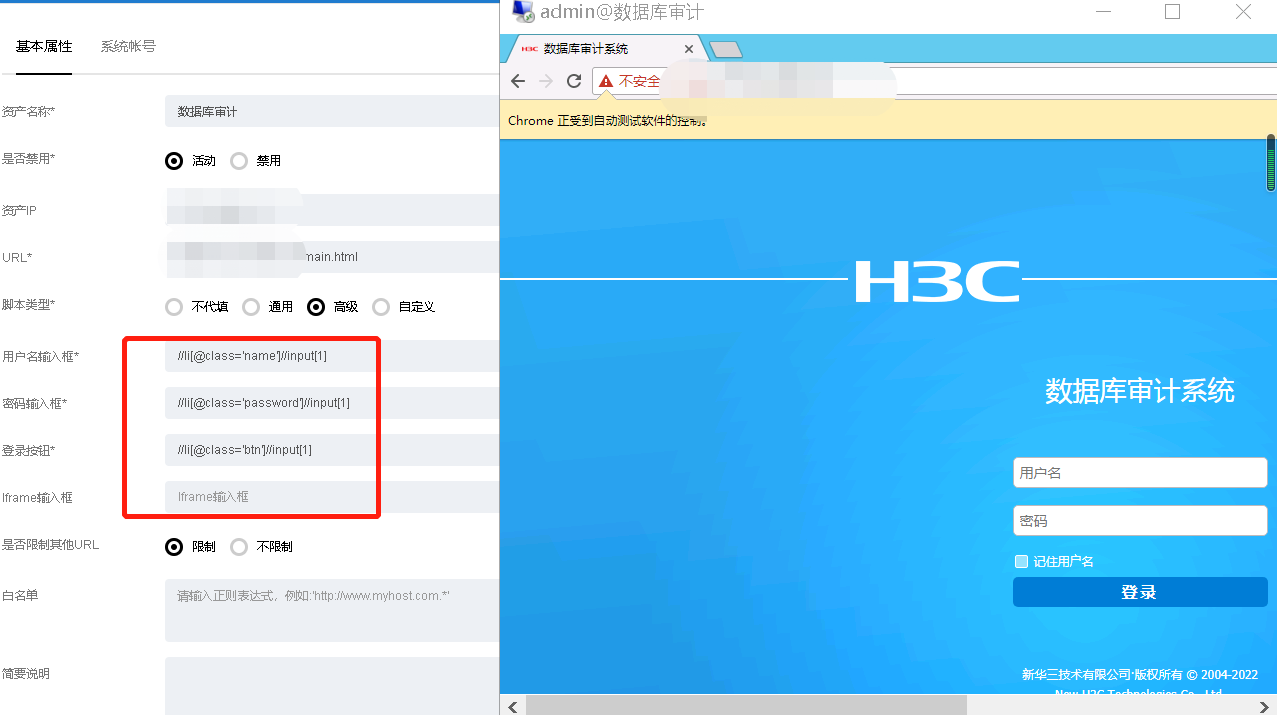Click the 资产名称 input field
Viewport: 1277px width, 715px height.
tap(332, 111)
